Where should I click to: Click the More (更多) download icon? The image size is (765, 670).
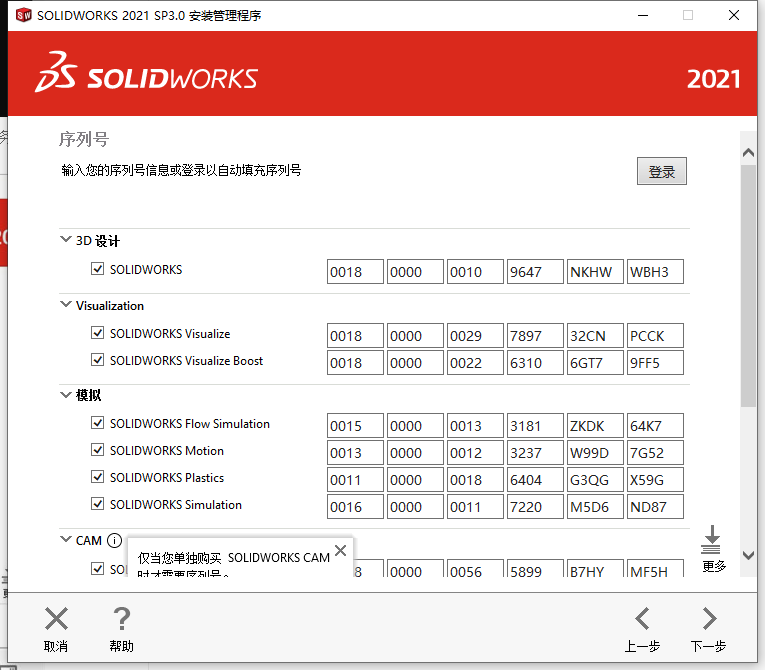tap(712, 540)
